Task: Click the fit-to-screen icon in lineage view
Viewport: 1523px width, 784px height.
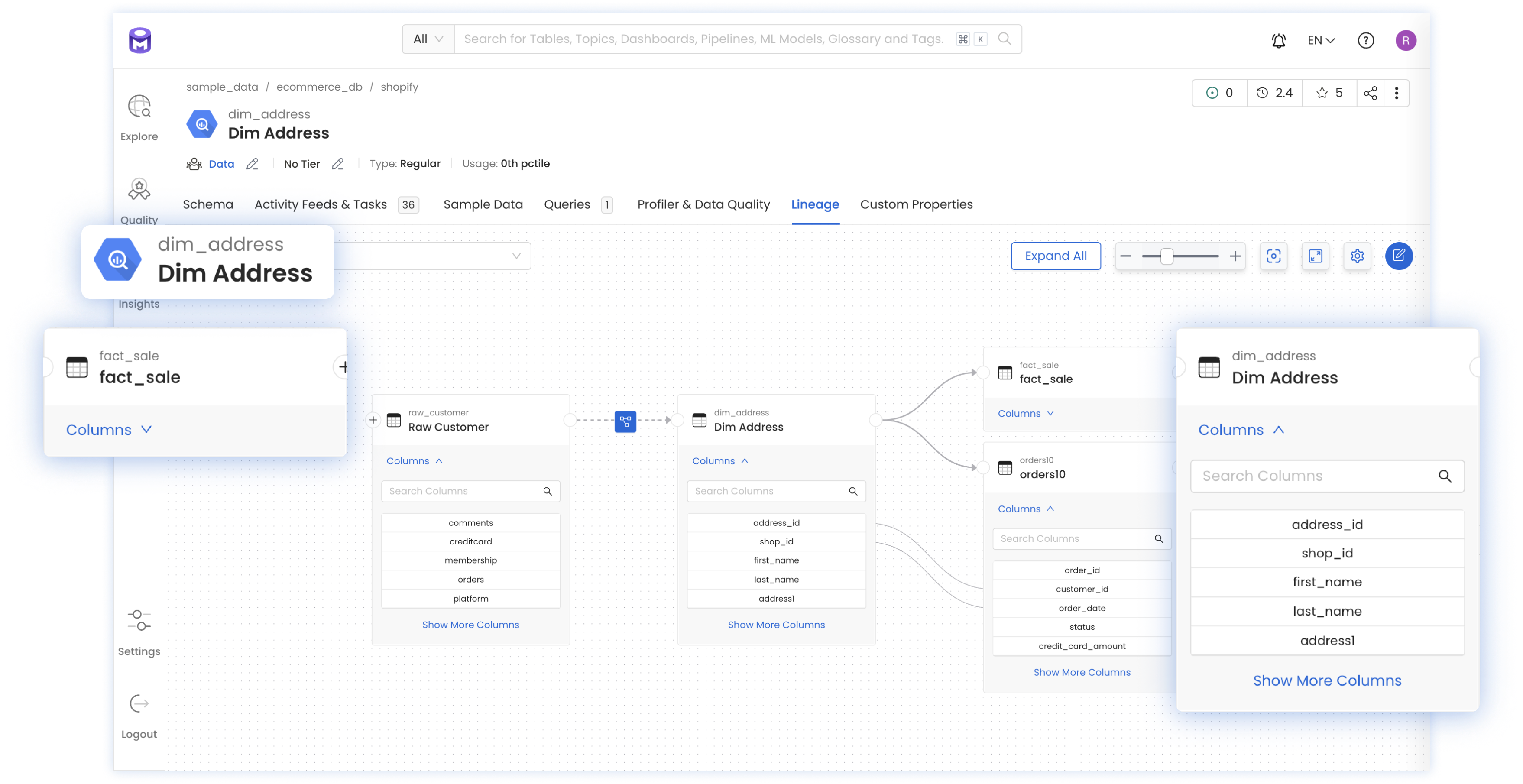Action: coord(1316,256)
